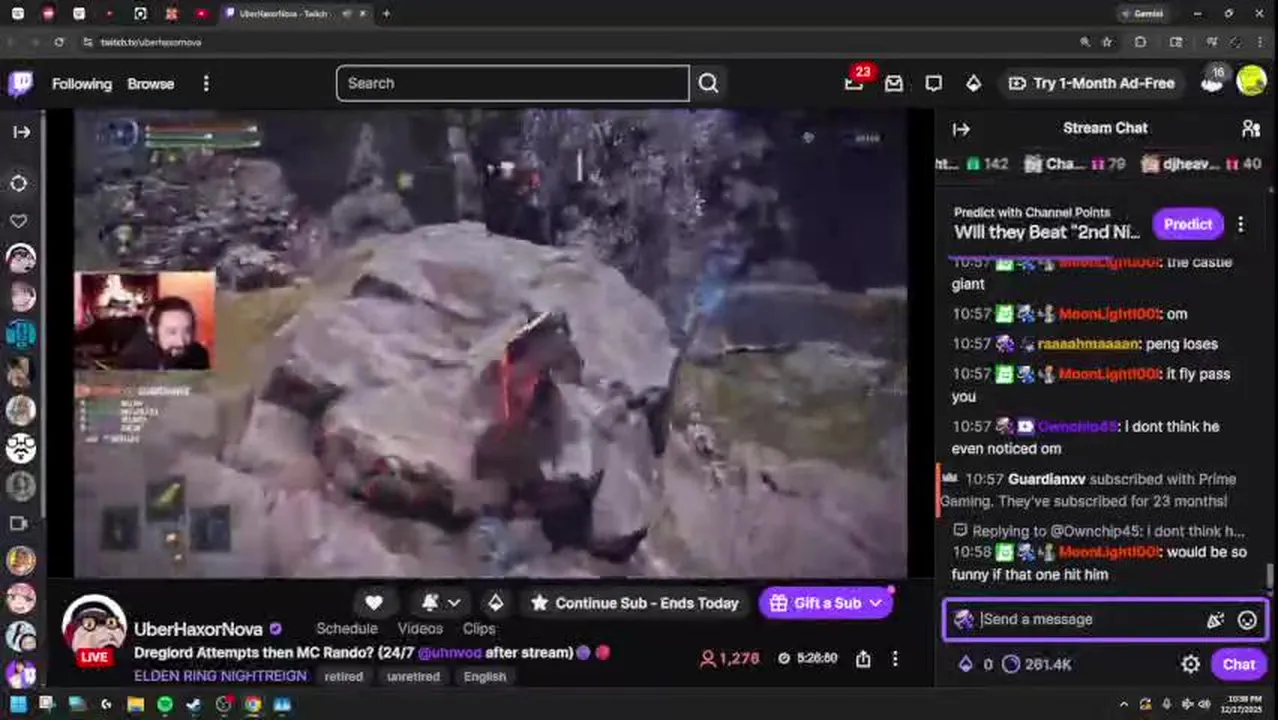Click the retired tag

point(343,676)
